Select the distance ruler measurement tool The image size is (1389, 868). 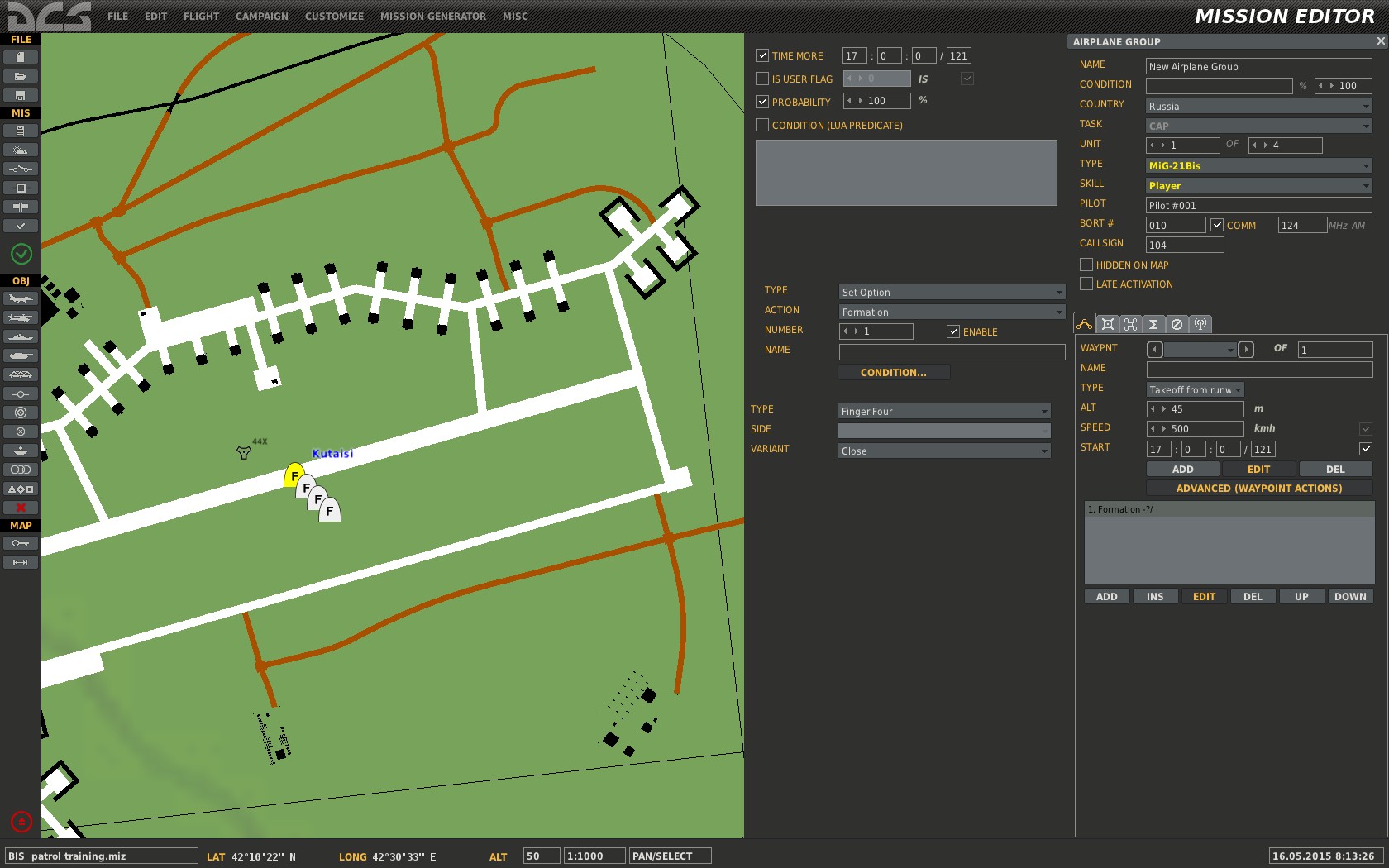click(21, 562)
